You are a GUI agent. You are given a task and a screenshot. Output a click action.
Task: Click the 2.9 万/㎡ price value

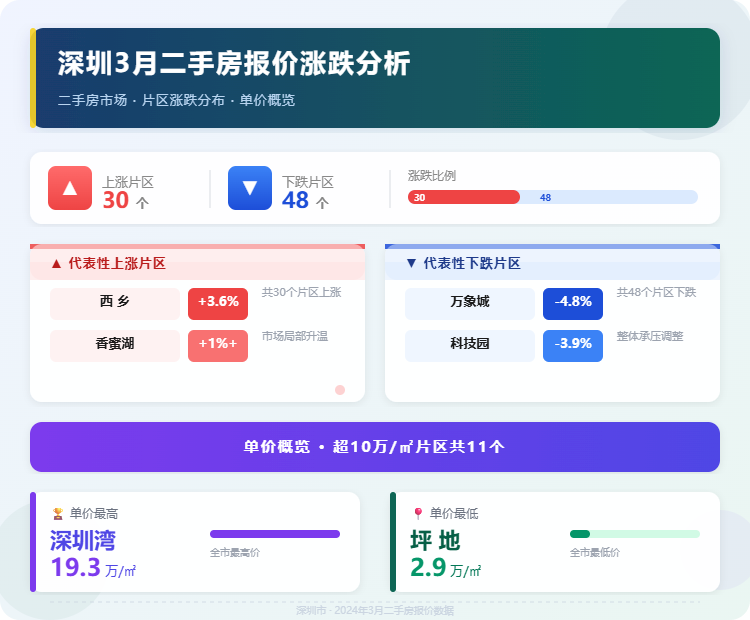coord(446,568)
